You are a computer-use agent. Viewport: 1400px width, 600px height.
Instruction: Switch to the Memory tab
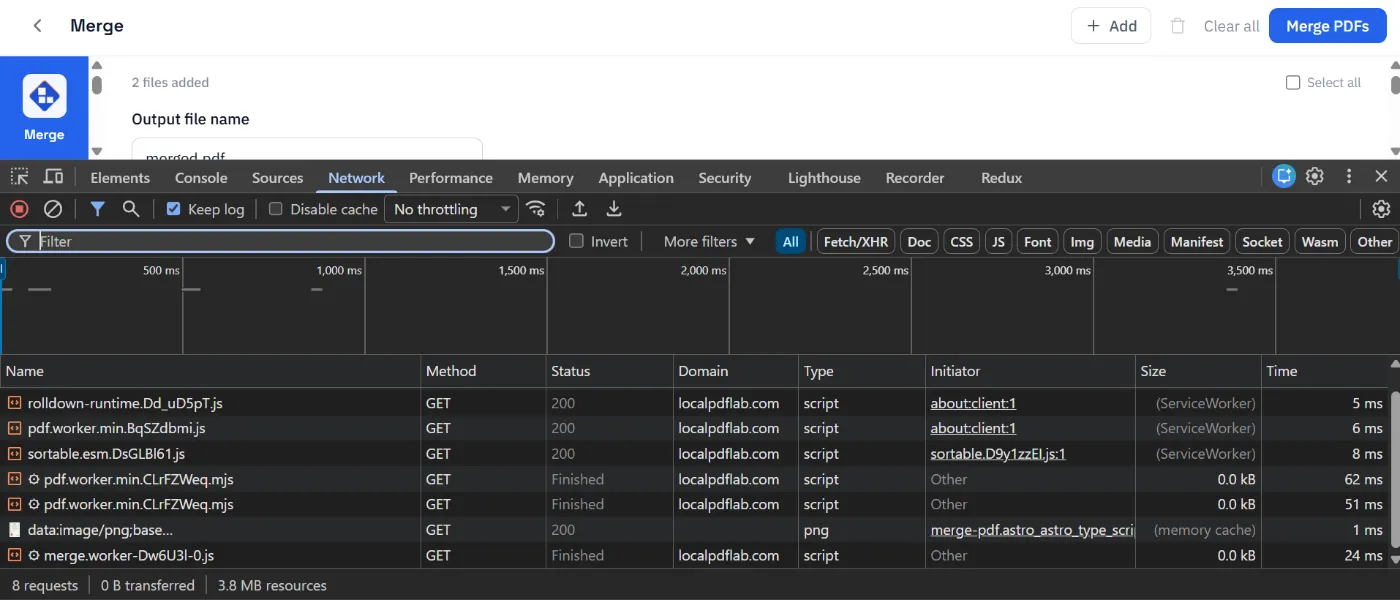click(545, 177)
